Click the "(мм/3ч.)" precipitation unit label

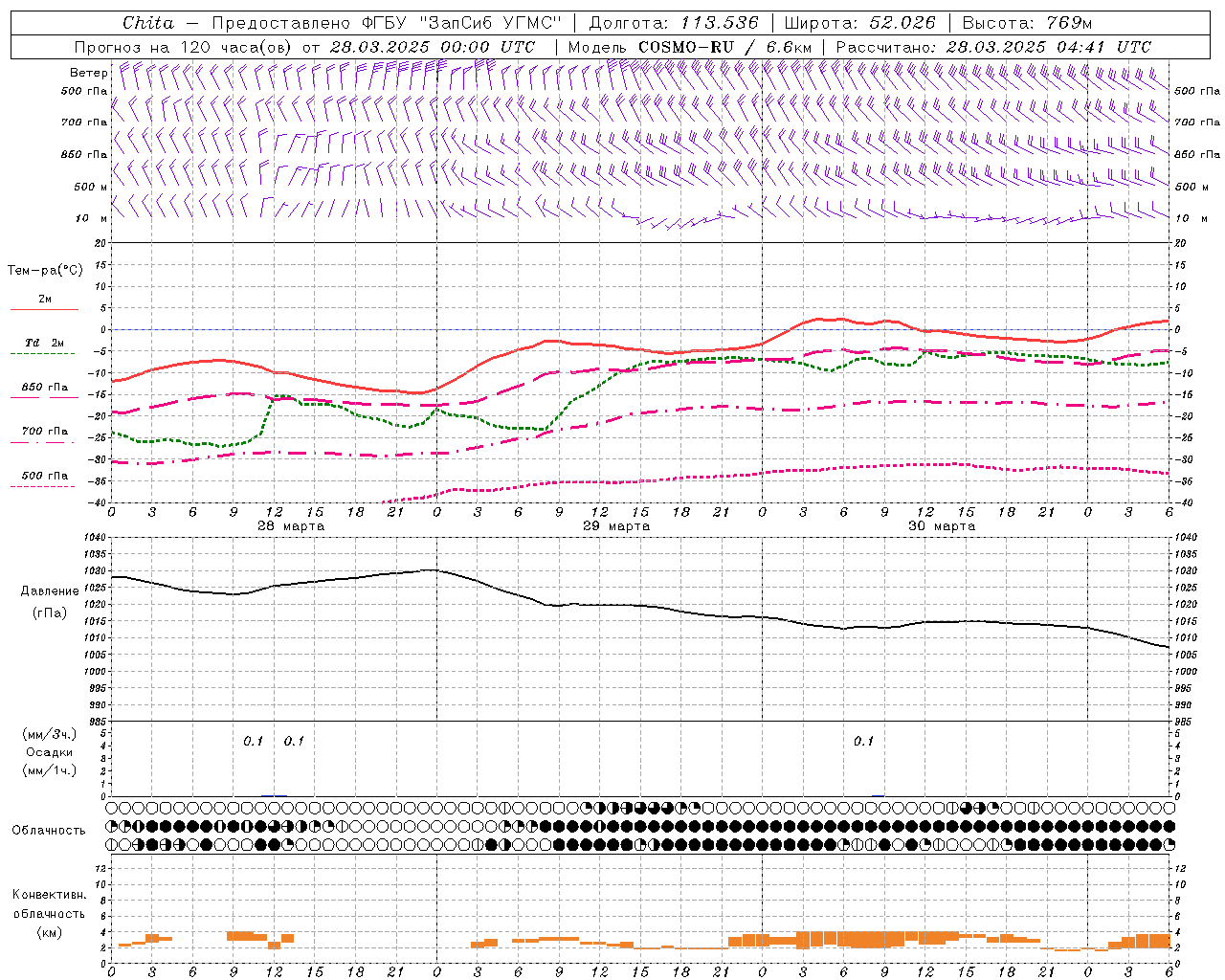[50, 734]
